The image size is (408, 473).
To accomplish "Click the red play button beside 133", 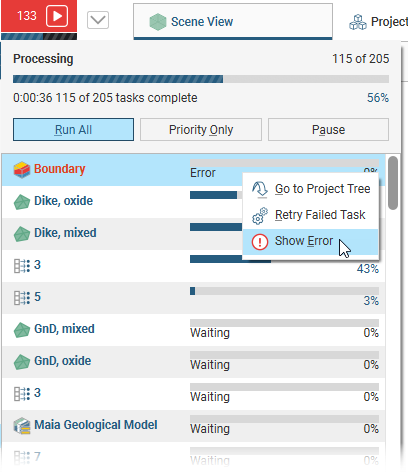I will tap(57, 16).
